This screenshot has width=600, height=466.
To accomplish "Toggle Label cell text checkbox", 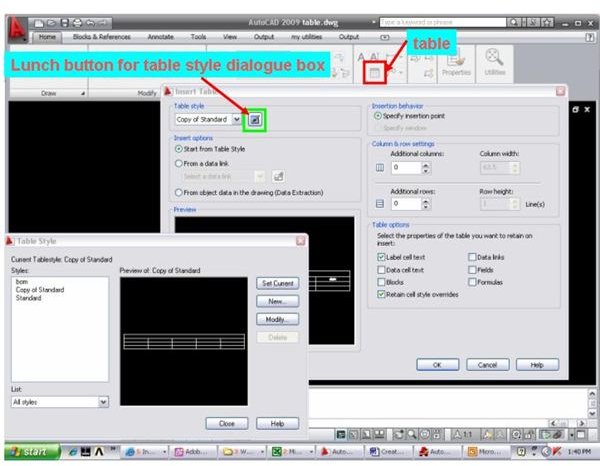I will pos(381,257).
